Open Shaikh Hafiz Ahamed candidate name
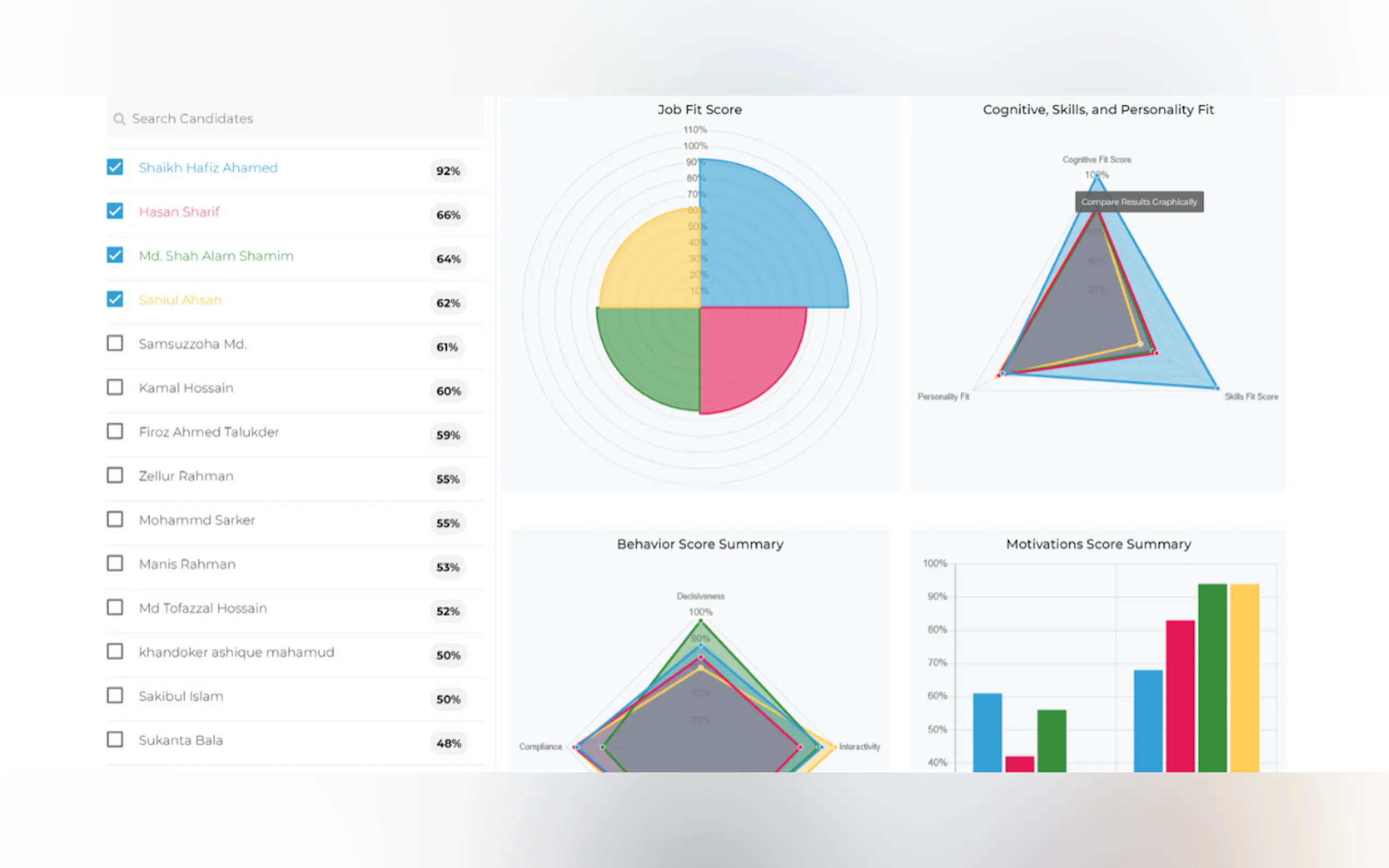 pyautogui.click(x=208, y=168)
